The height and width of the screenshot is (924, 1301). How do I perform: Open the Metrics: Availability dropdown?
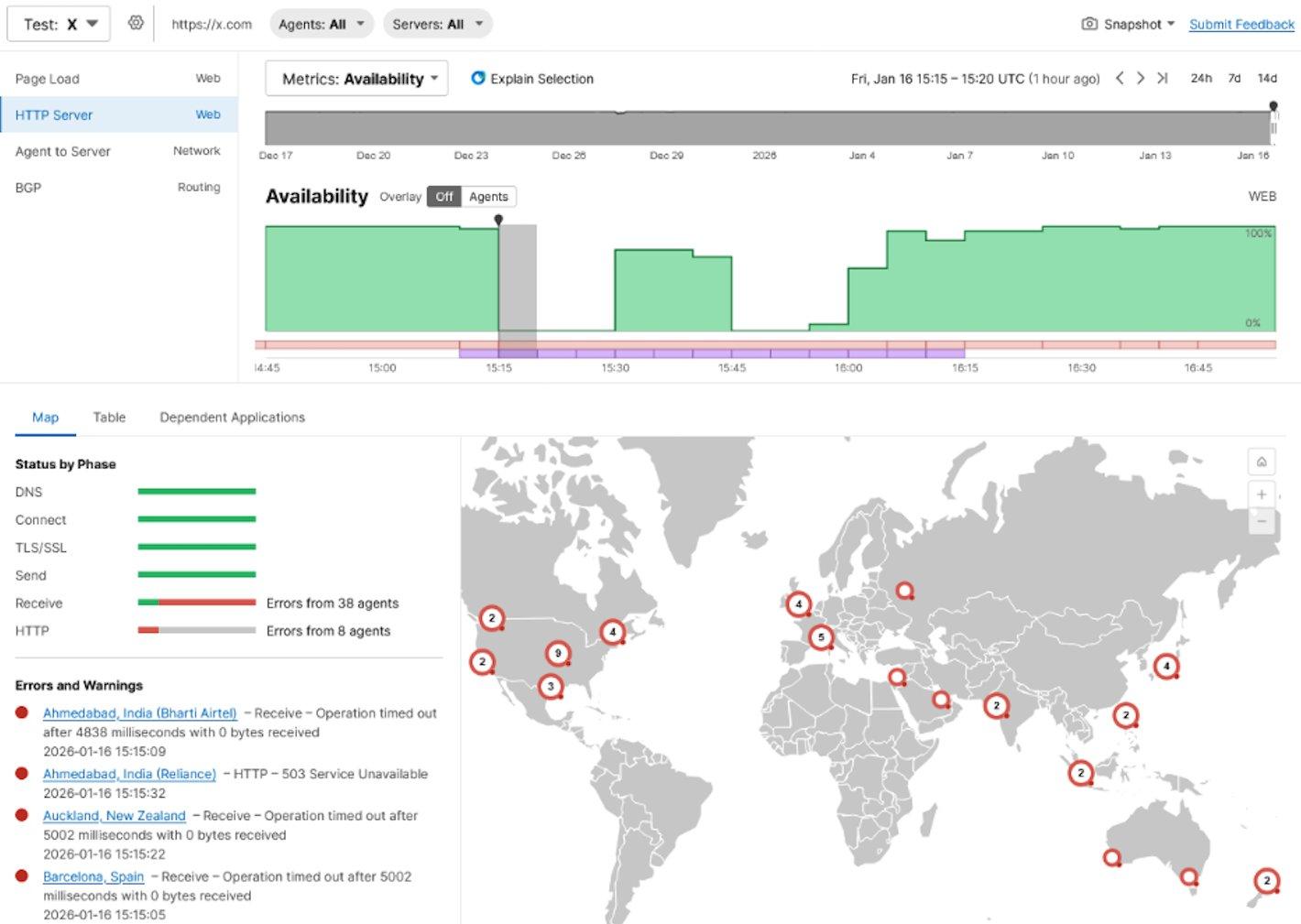(x=355, y=79)
